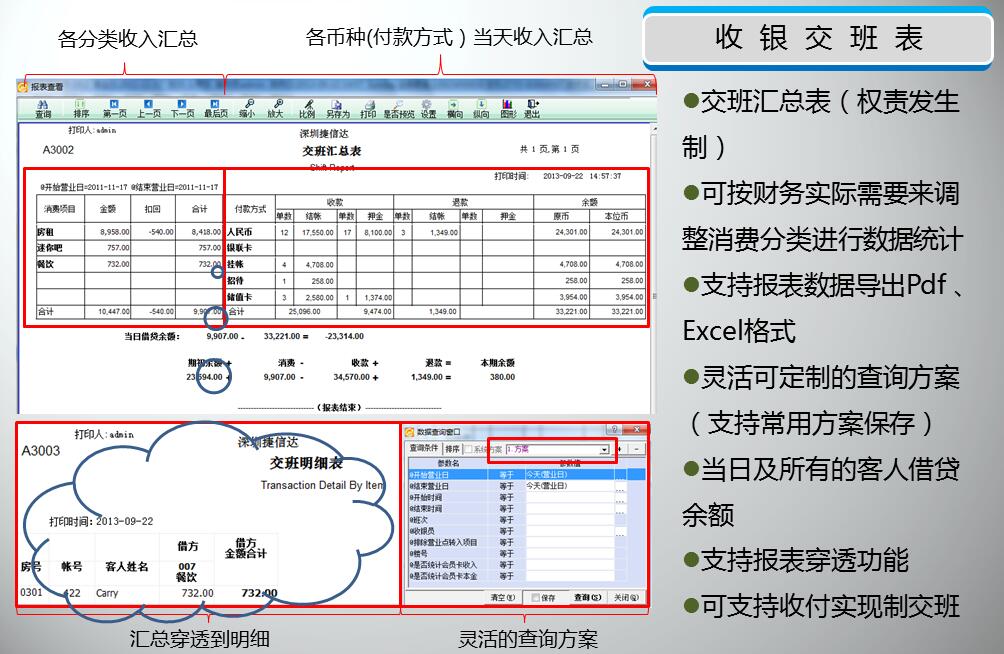Expand the 1.方案 scheme dropdown
This screenshot has height=654, width=1004.
point(604,450)
